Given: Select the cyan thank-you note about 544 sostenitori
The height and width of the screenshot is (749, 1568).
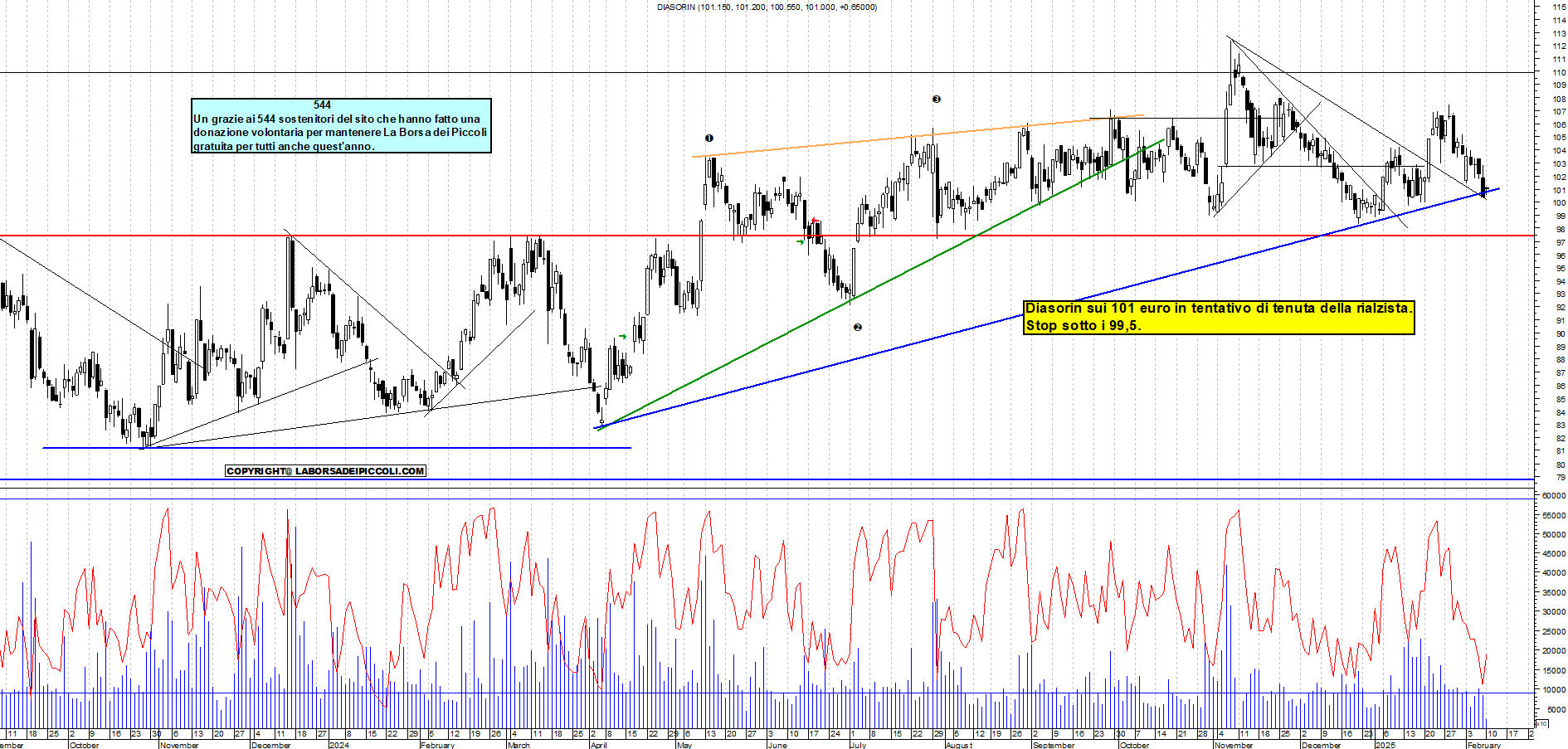Looking at the screenshot, I should pyautogui.click(x=341, y=125).
